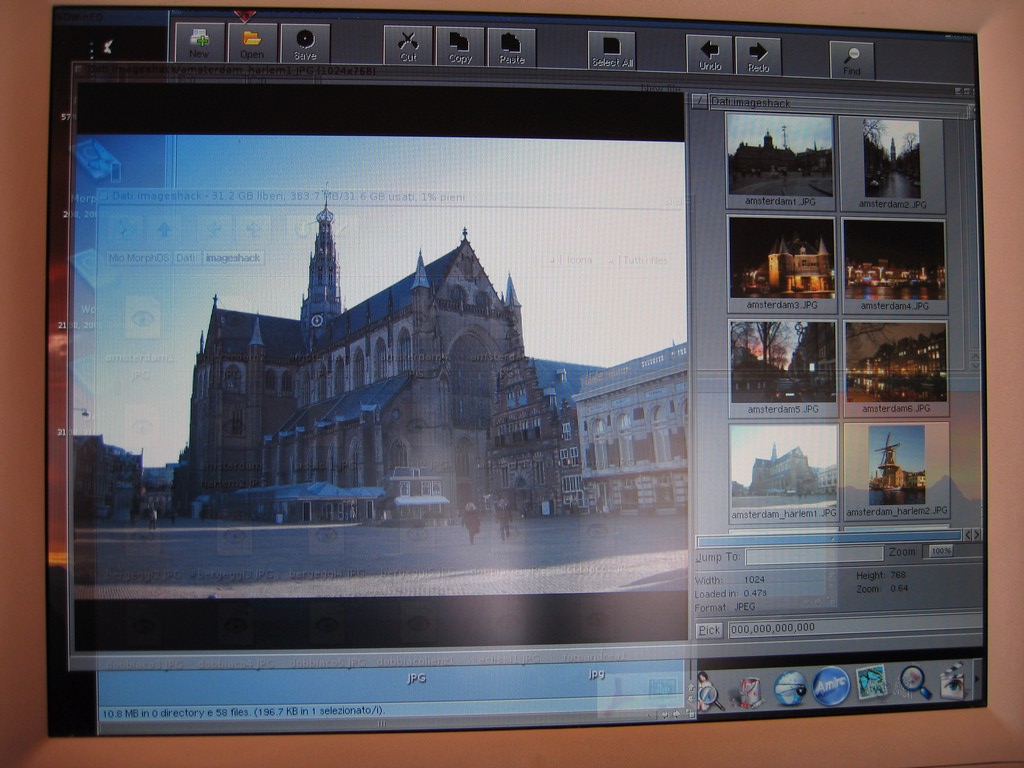Screen dimensions: 1024x768
Task: Click the Copy toolbar icon
Action: tap(460, 46)
